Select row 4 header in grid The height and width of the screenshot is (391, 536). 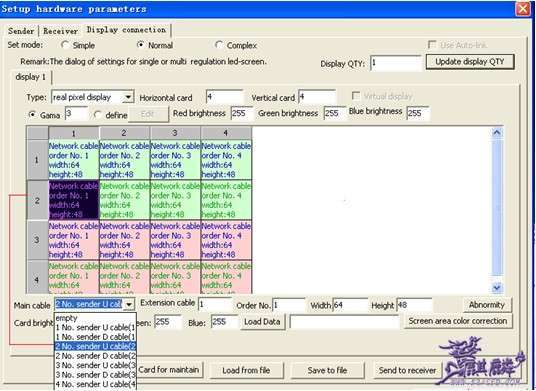click(x=37, y=277)
